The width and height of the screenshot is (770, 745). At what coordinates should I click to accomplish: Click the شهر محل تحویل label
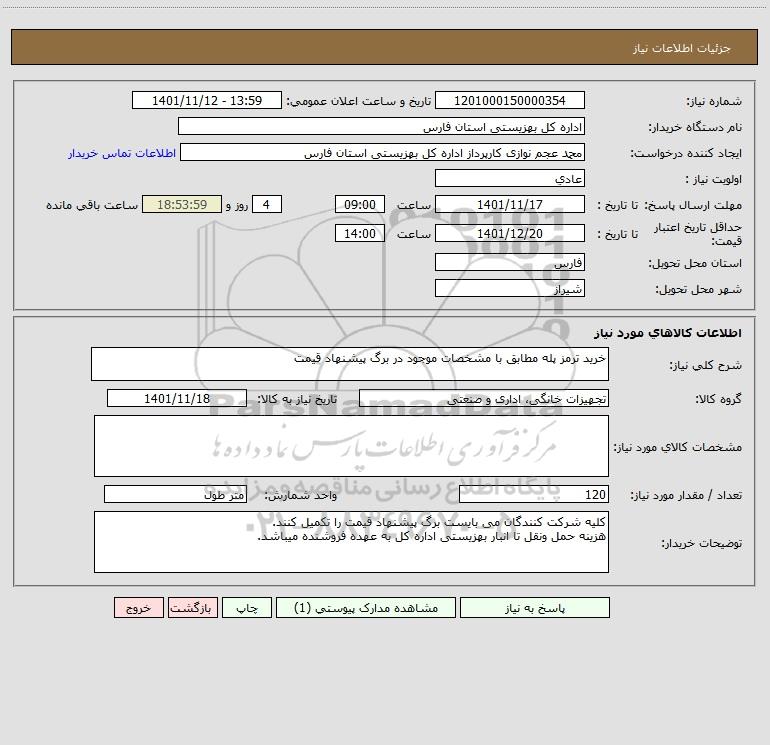click(x=699, y=289)
